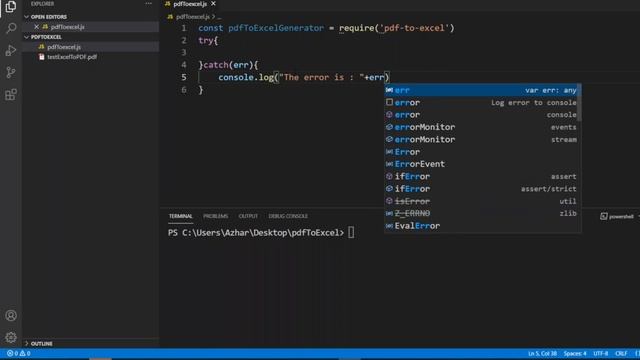Close the pdfToexcel.js editor tab
This screenshot has height=360, width=640.
pos(213,4)
